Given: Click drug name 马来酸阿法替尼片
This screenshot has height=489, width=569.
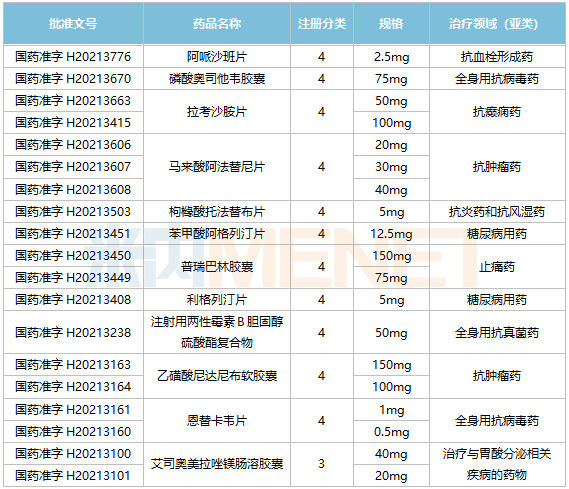Looking at the screenshot, I should tap(217, 167).
